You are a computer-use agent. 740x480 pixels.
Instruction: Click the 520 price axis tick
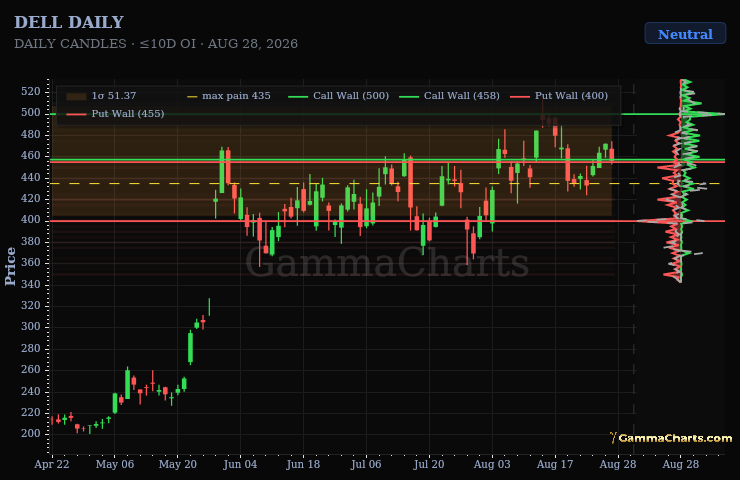point(31,91)
